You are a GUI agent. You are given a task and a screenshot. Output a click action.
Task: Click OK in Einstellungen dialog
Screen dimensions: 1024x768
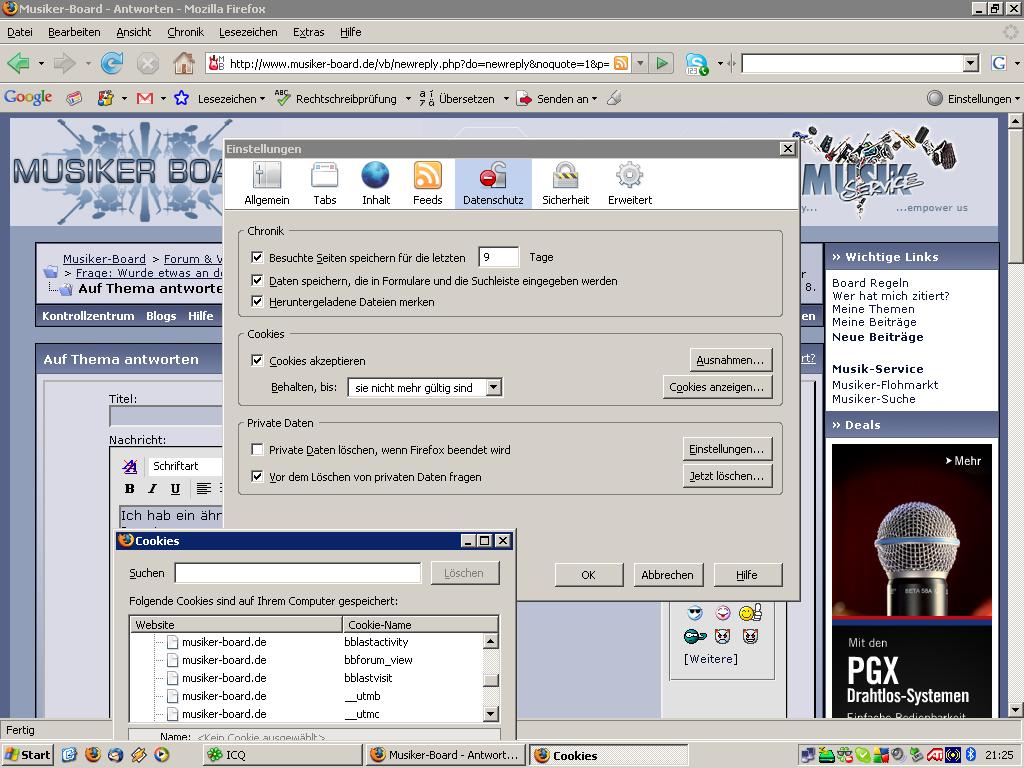[x=588, y=575]
